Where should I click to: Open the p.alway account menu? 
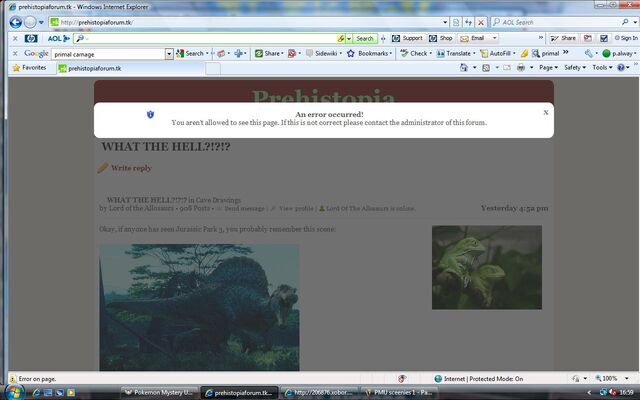619,53
